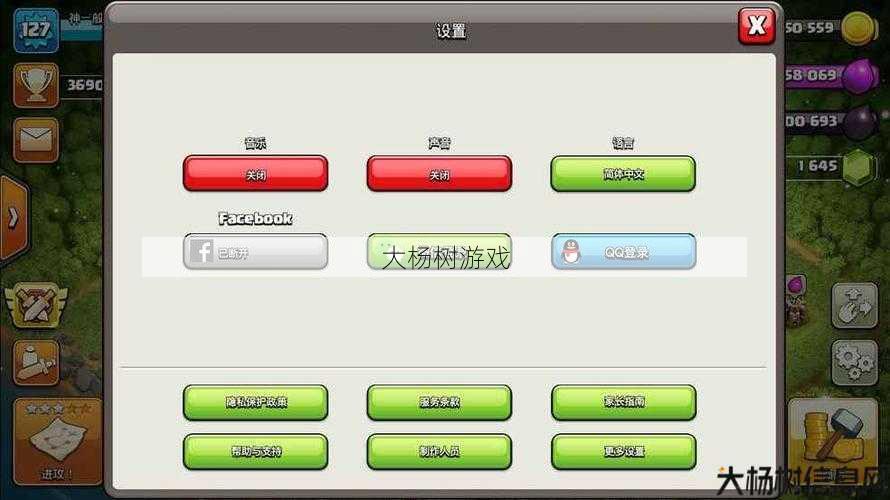Open the mail envelope icon
This screenshot has height=500, width=890.
pyautogui.click(x=36, y=140)
